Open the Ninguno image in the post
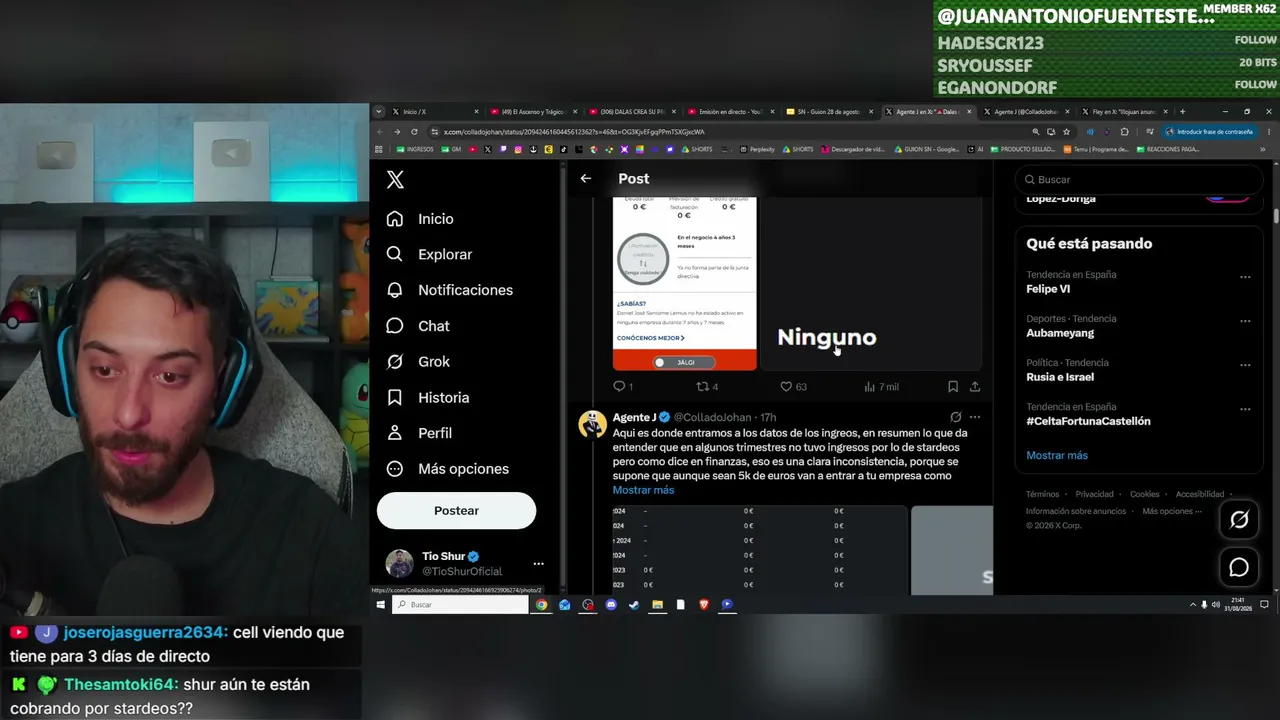Viewport: 1280px width, 720px height. [871, 284]
